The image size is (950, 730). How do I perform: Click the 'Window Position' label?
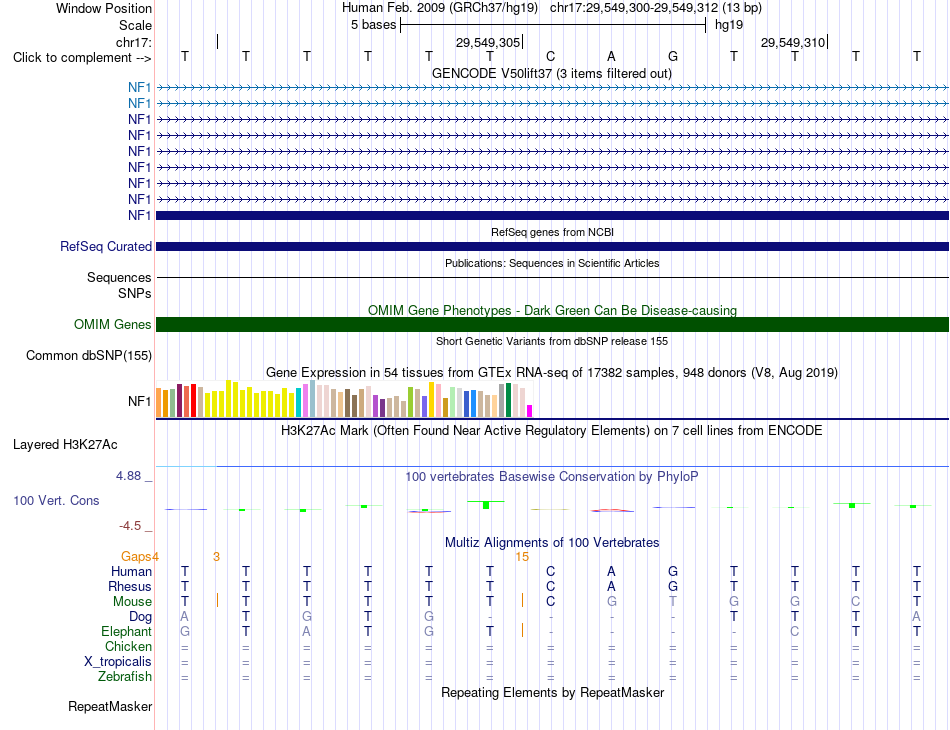tap(104, 8)
